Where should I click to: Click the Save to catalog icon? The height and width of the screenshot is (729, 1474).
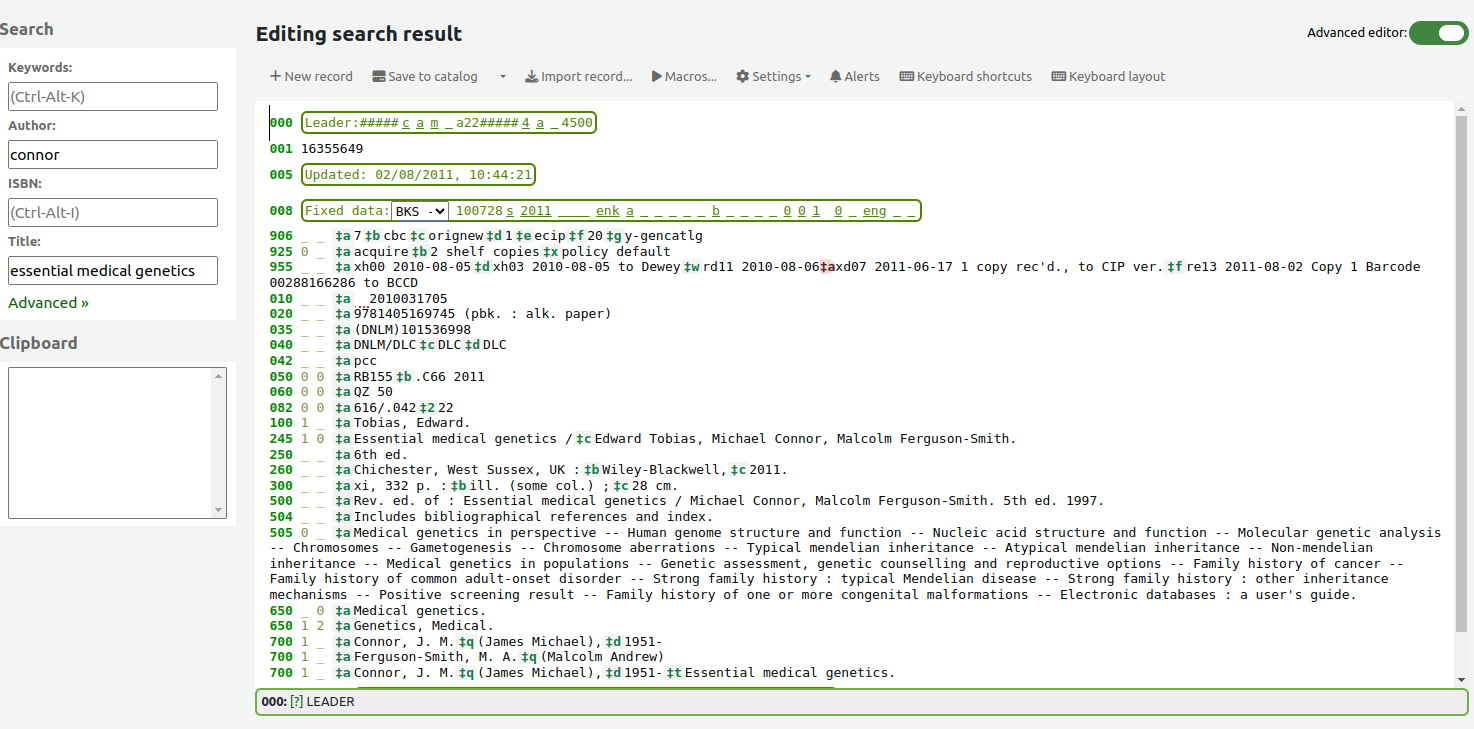click(379, 76)
